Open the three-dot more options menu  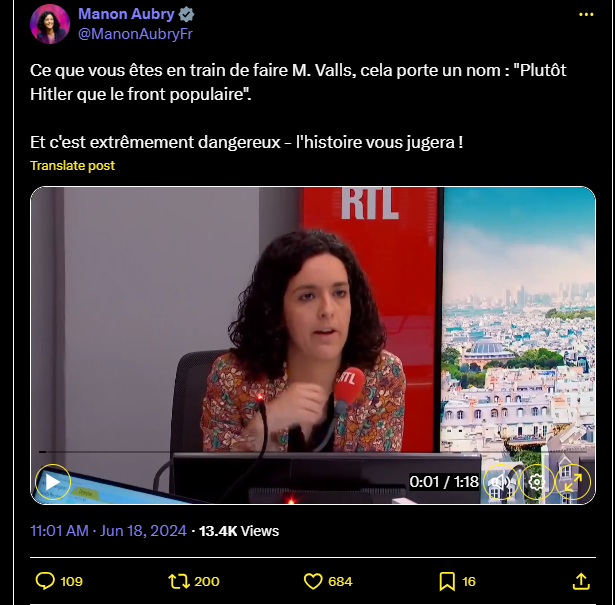[586, 15]
